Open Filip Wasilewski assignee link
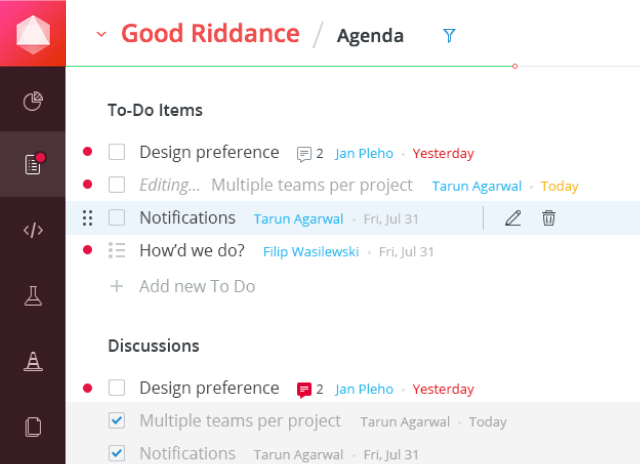The image size is (640, 464). click(310, 252)
